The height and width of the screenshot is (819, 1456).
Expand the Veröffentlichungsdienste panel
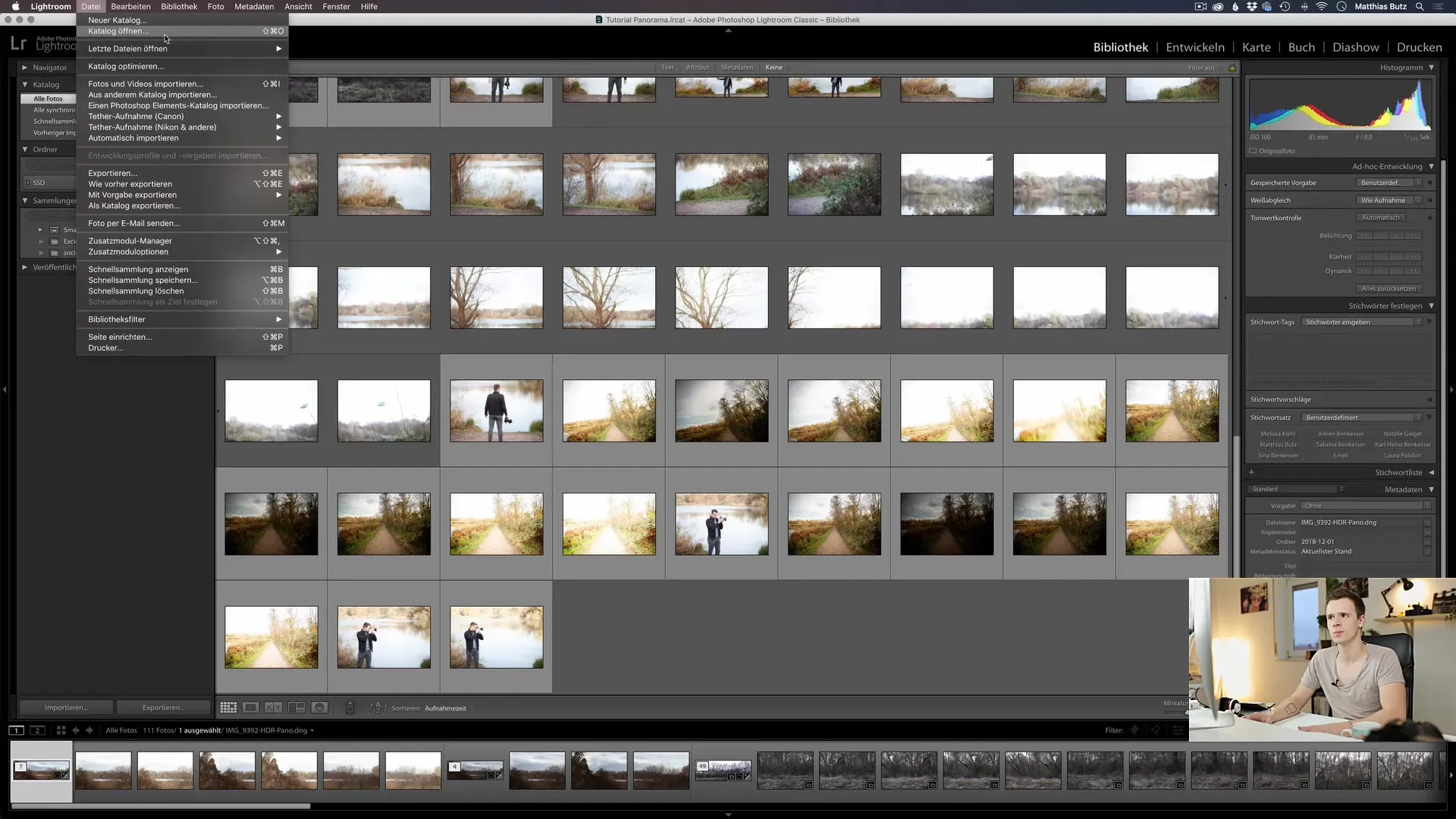tap(24, 267)
